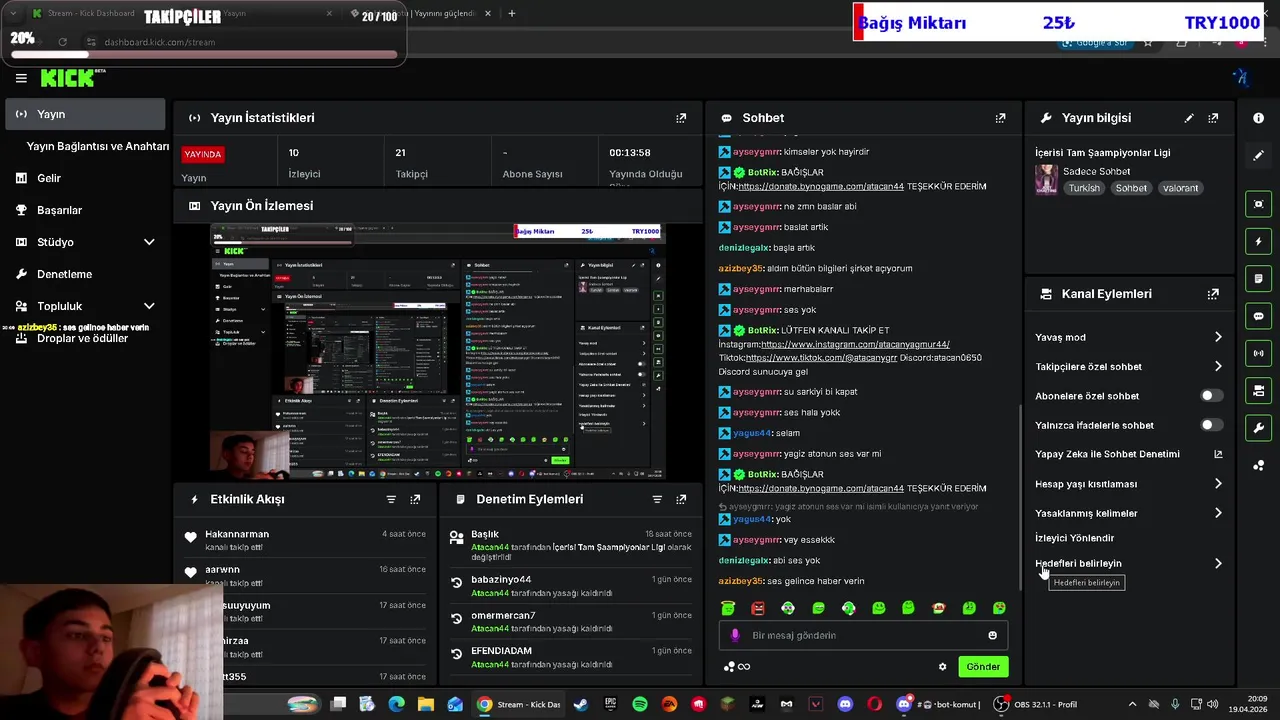Click the angry red face emote
This screenshot has height=720, width=1280.
click(x=758, y=608)
